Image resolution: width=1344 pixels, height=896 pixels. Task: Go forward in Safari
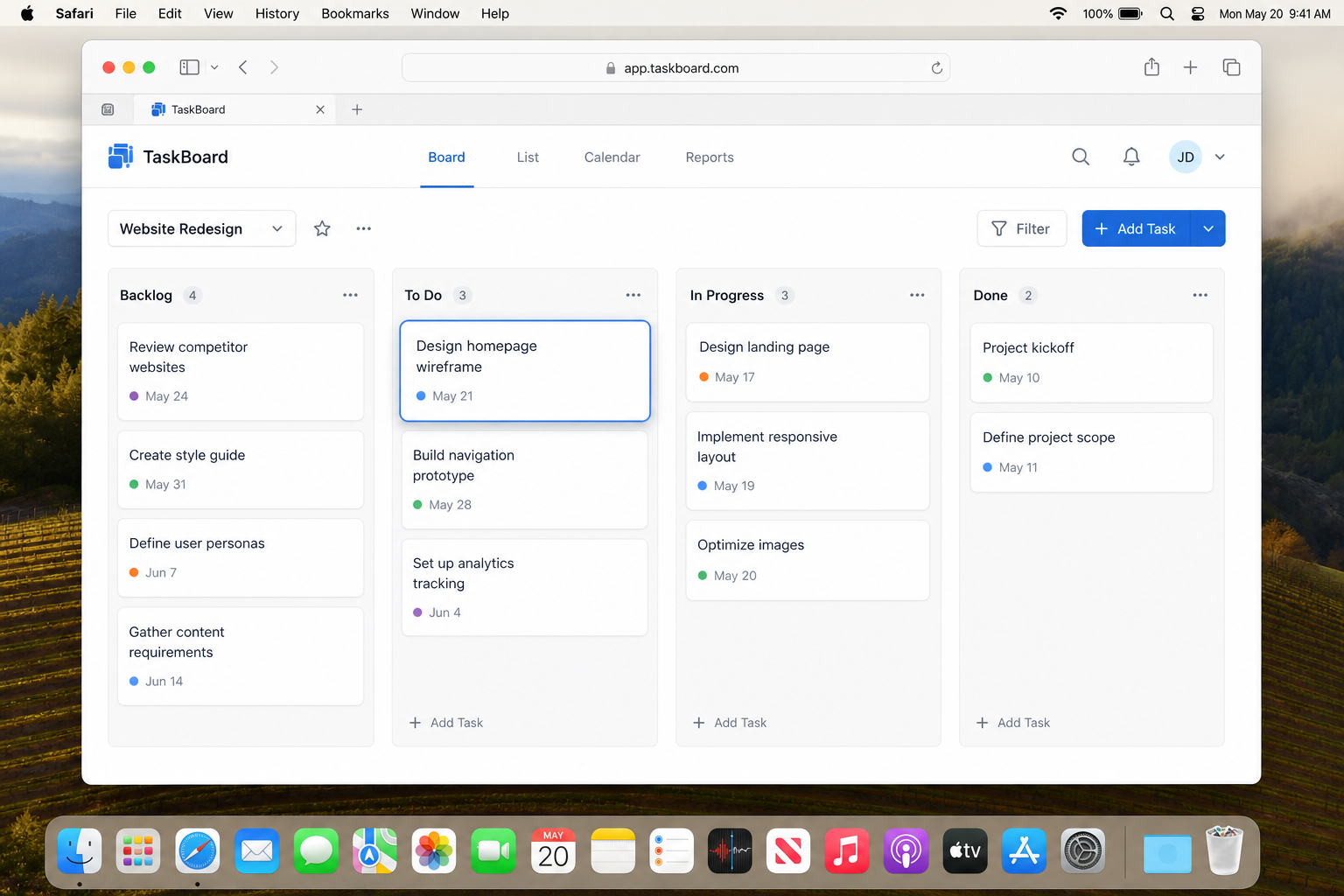[x=274, y=67]
